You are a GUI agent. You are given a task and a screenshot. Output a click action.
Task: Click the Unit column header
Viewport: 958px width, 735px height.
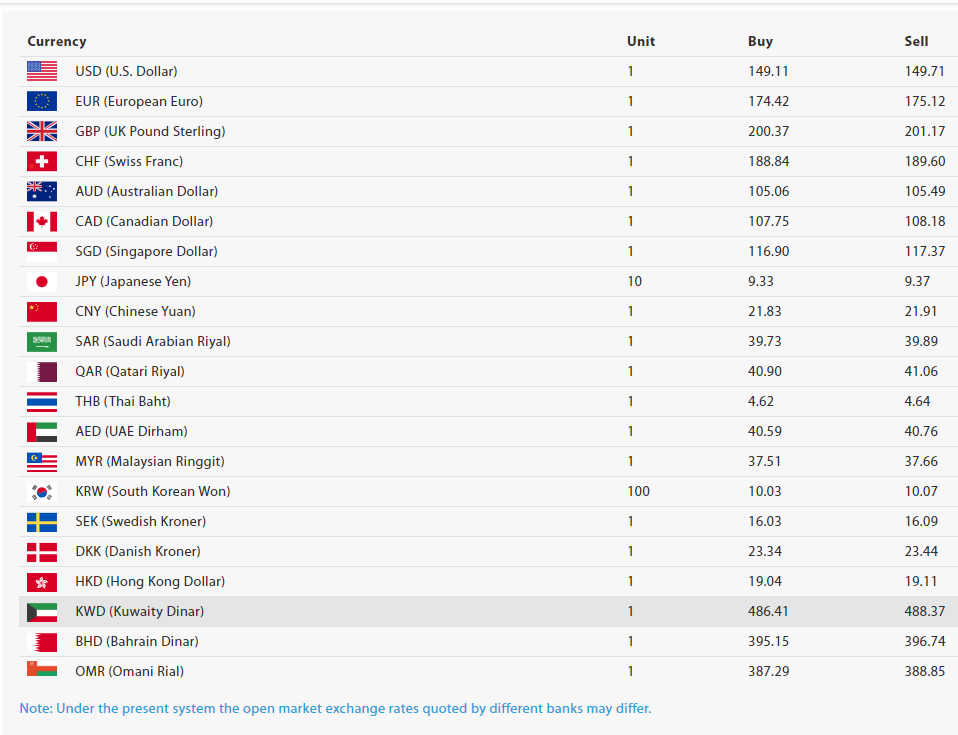click(641, 41)
